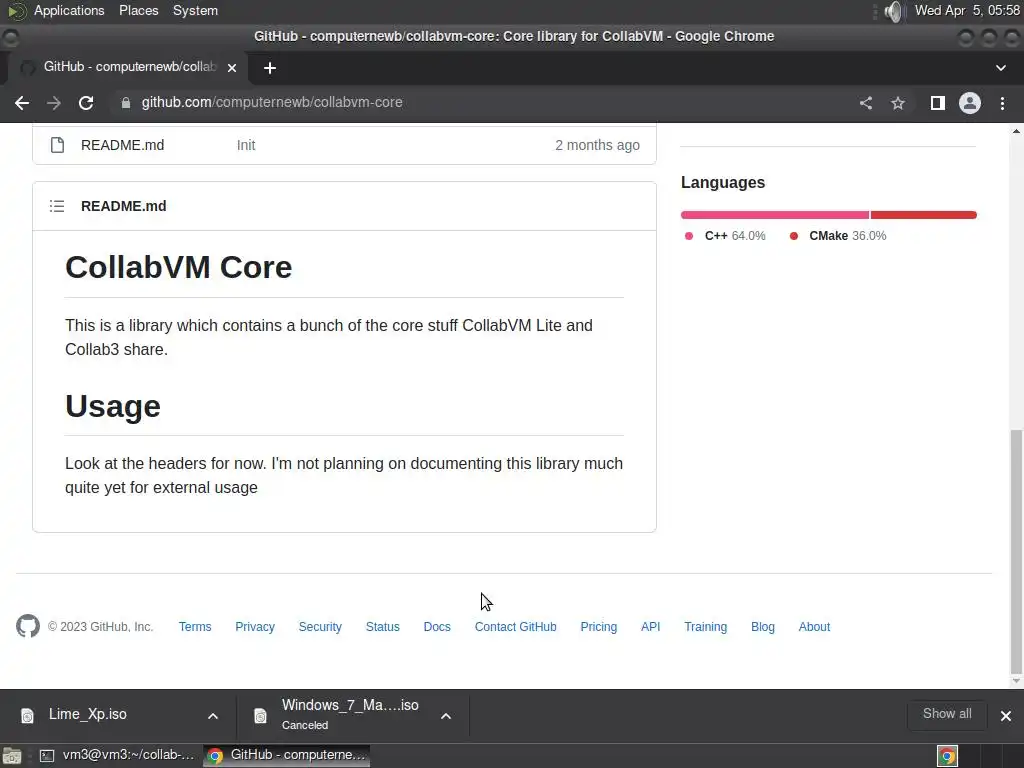Open the Docs footer link
Image resolution: width=1024 pixels, height=768 pixels.
point(437,626)
